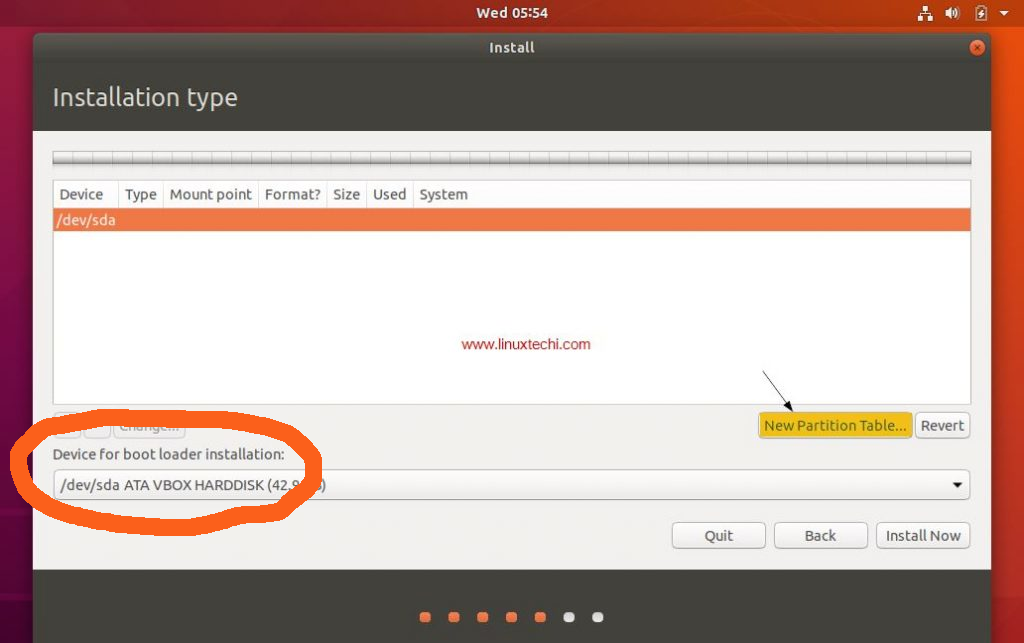Click the wired network icon in top bar

coord(925,13)
